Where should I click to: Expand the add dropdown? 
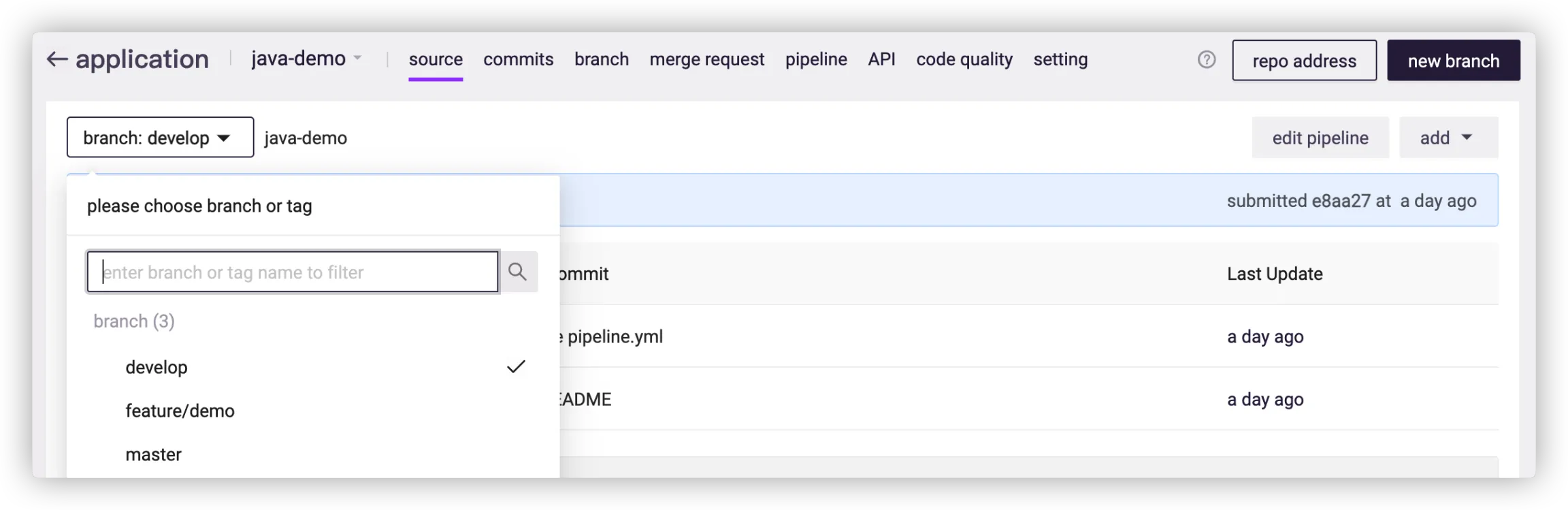click(x=1448, y=138)
